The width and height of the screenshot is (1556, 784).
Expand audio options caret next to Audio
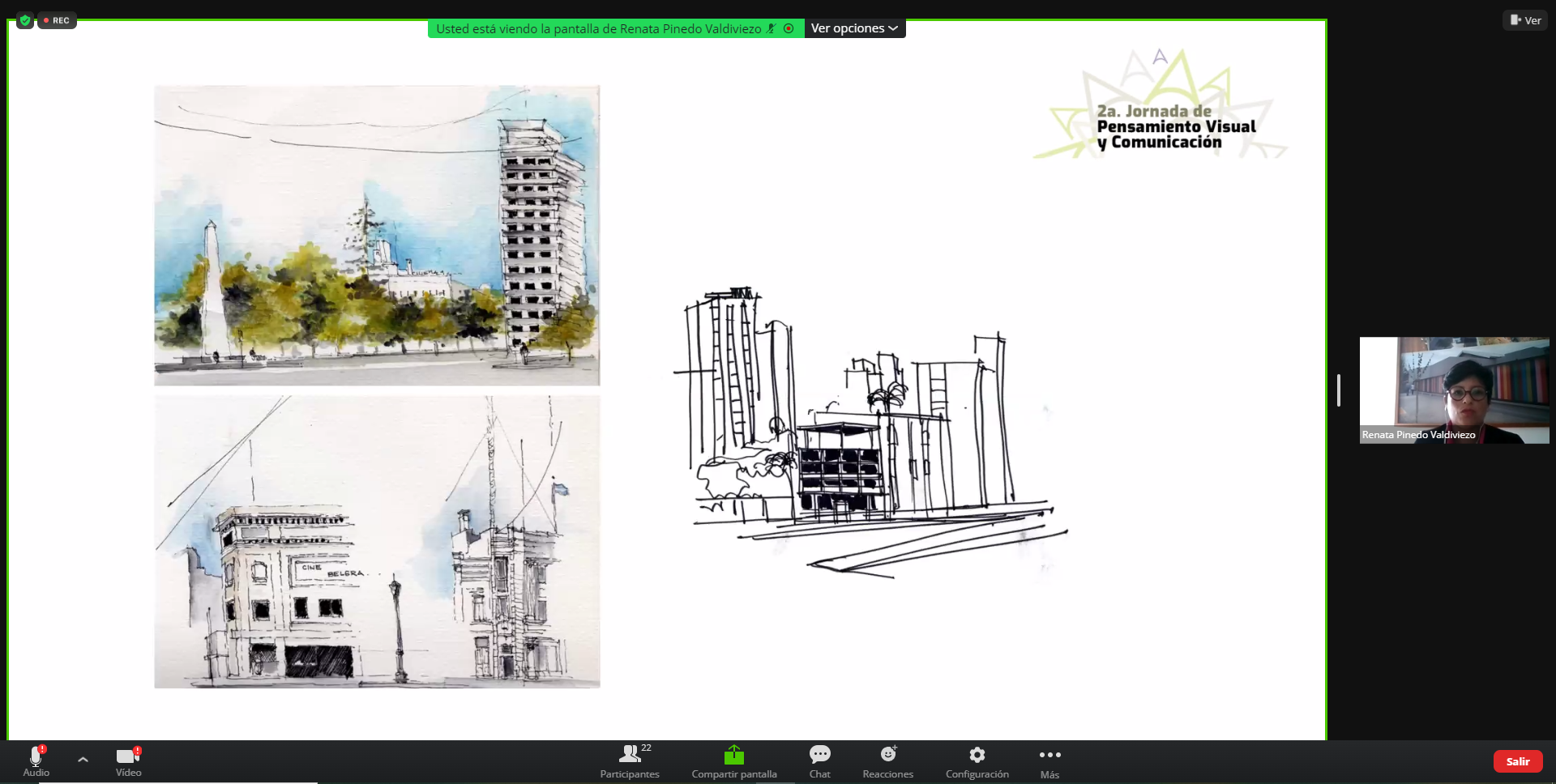83,760
